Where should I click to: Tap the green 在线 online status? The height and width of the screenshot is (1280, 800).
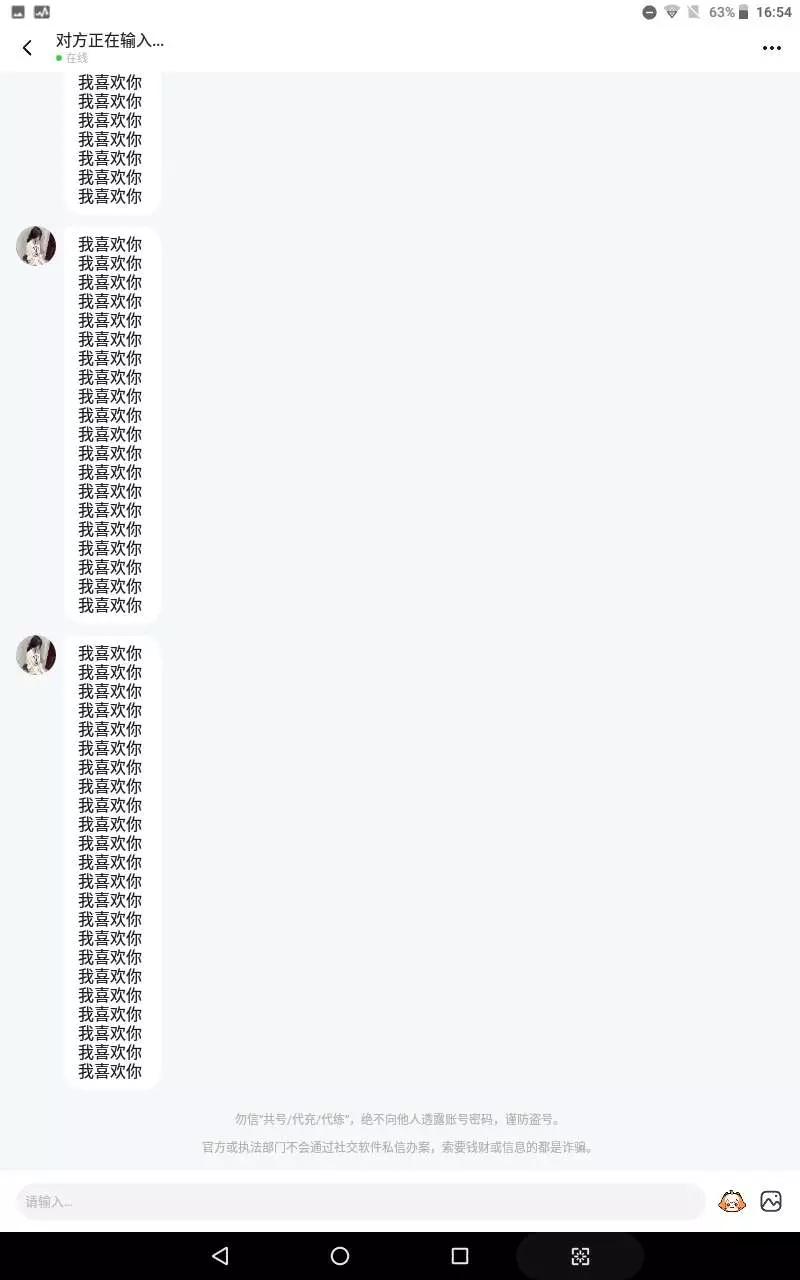tap(72, 58)
